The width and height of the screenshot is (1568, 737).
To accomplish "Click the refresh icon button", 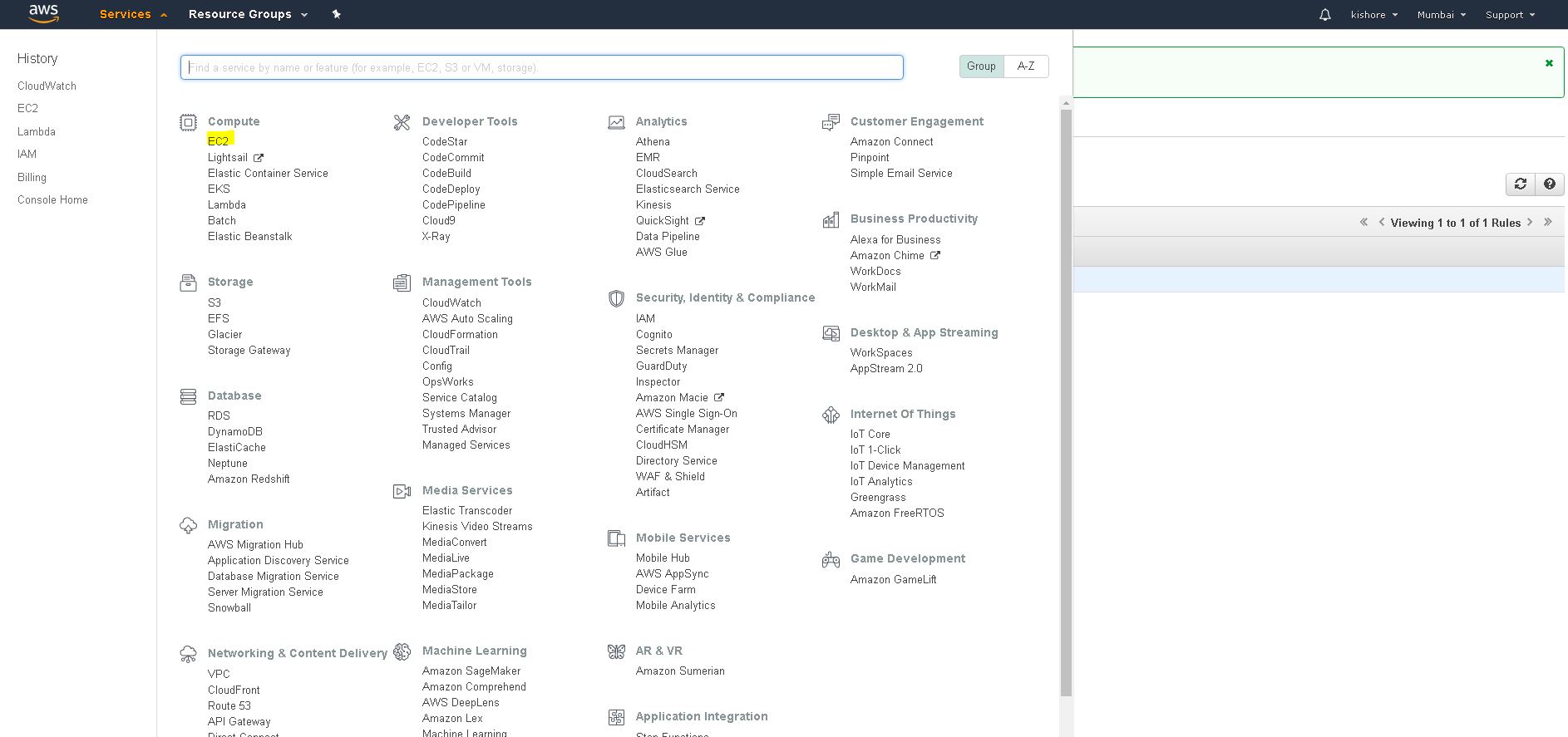I will [1520, 184].
